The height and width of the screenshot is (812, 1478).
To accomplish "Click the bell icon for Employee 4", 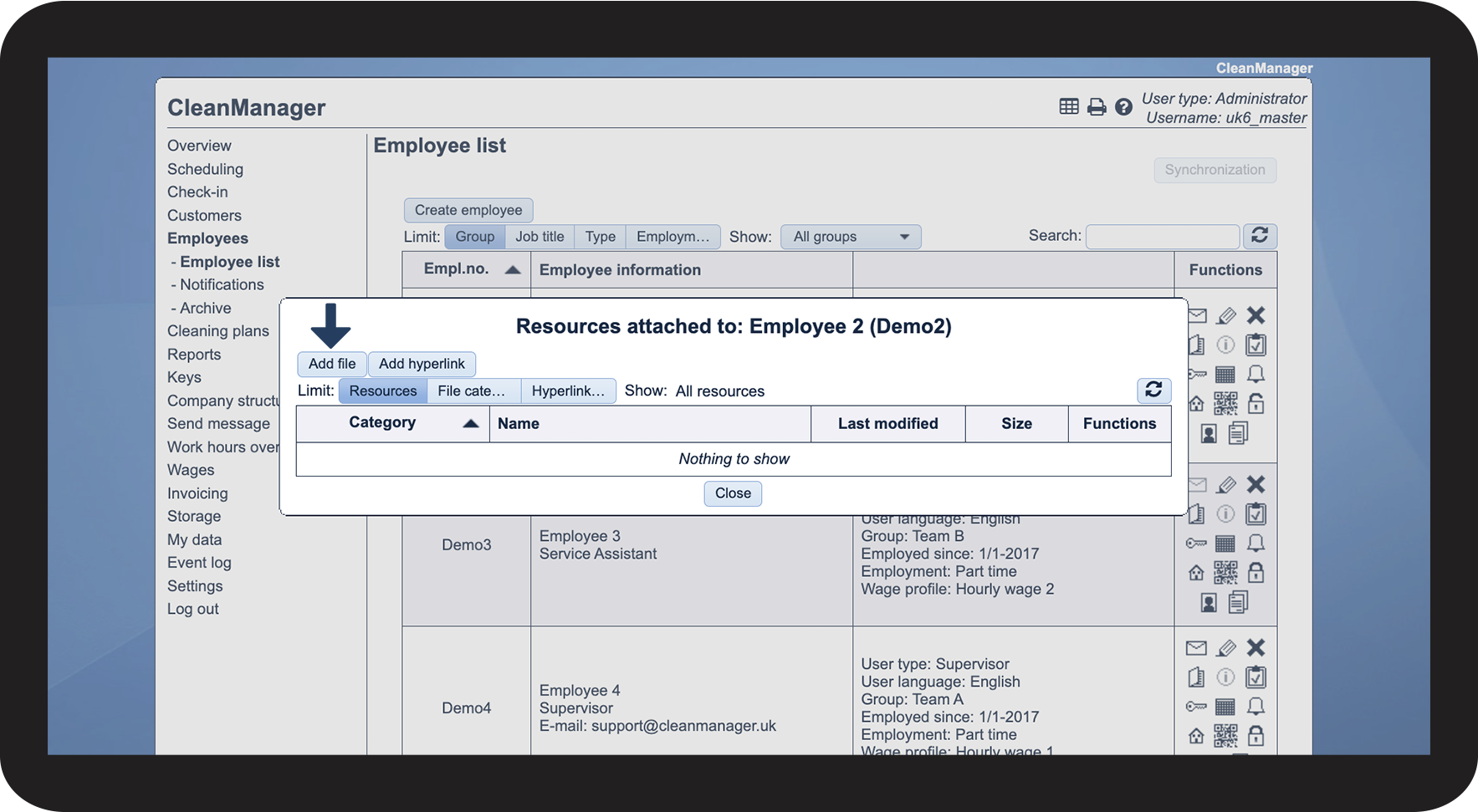I will pyautogui.click(x=1256, y=707).
